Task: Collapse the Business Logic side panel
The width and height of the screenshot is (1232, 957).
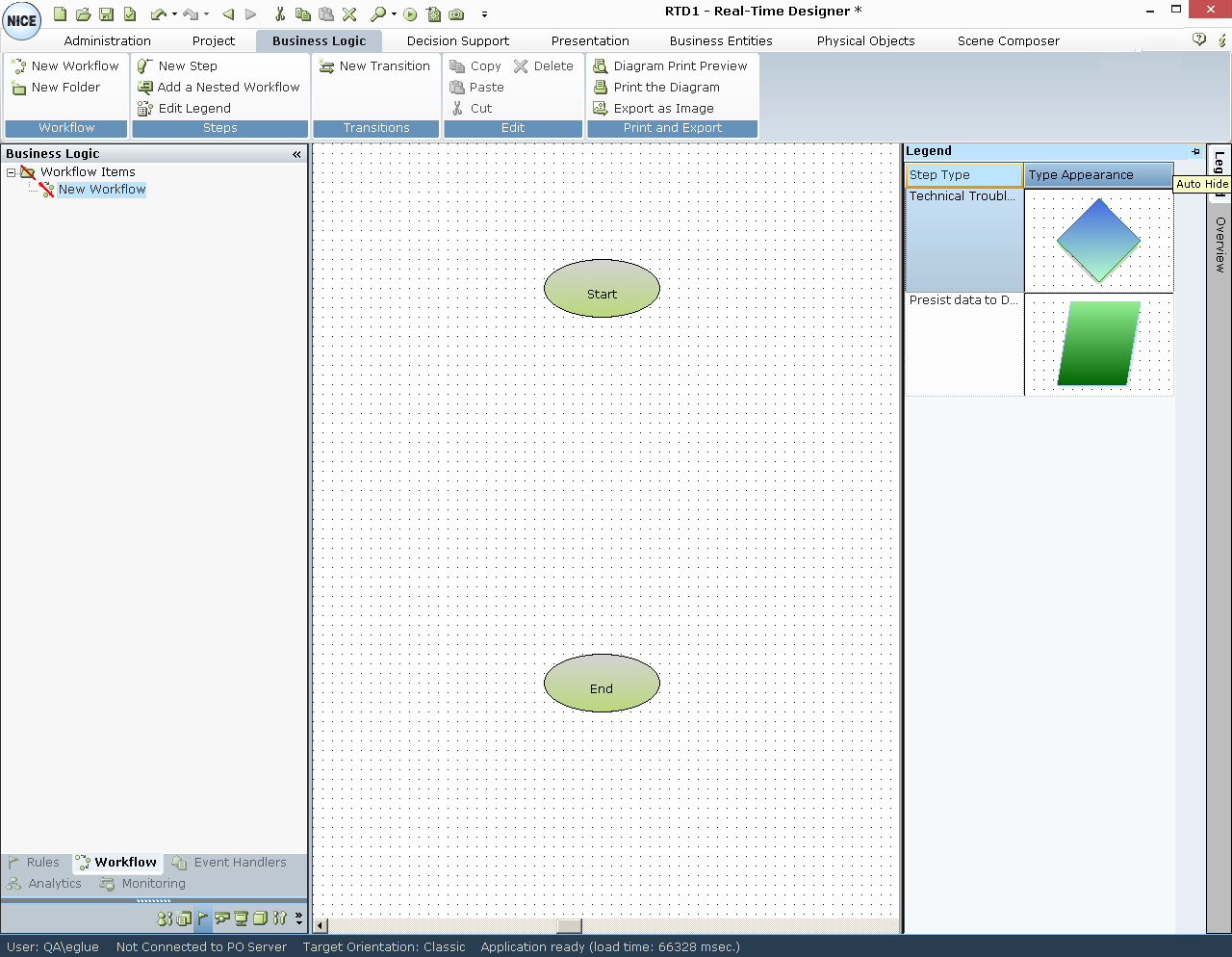Action: [296, 154]
